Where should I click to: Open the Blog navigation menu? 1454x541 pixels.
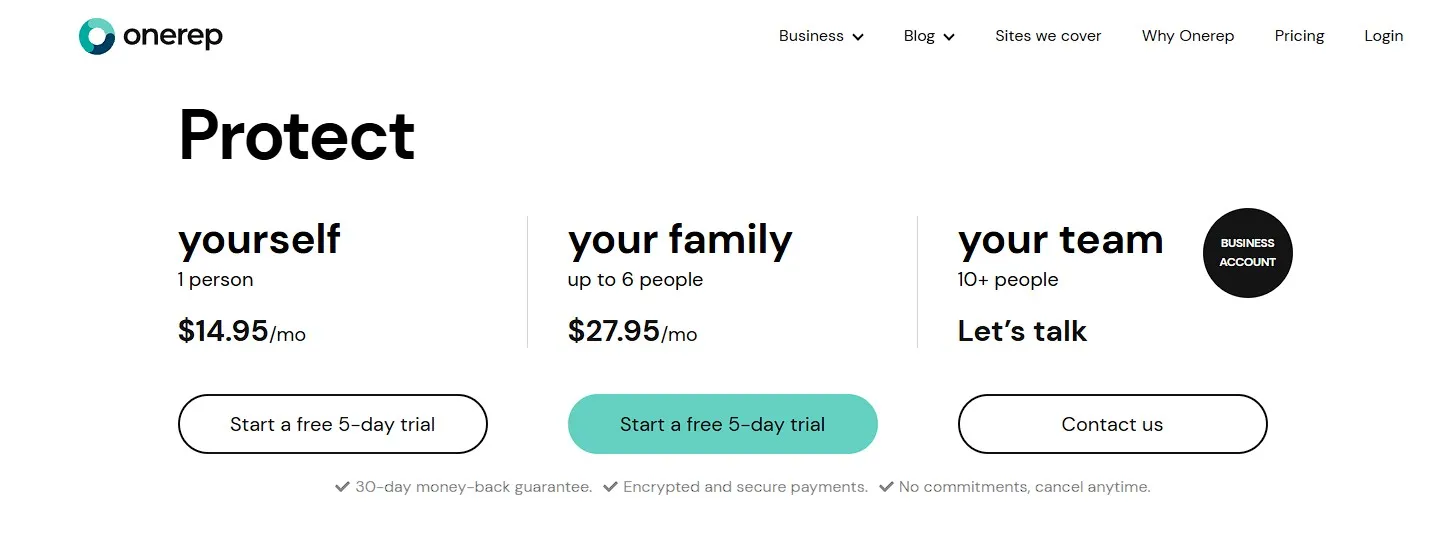click(919, 36)
